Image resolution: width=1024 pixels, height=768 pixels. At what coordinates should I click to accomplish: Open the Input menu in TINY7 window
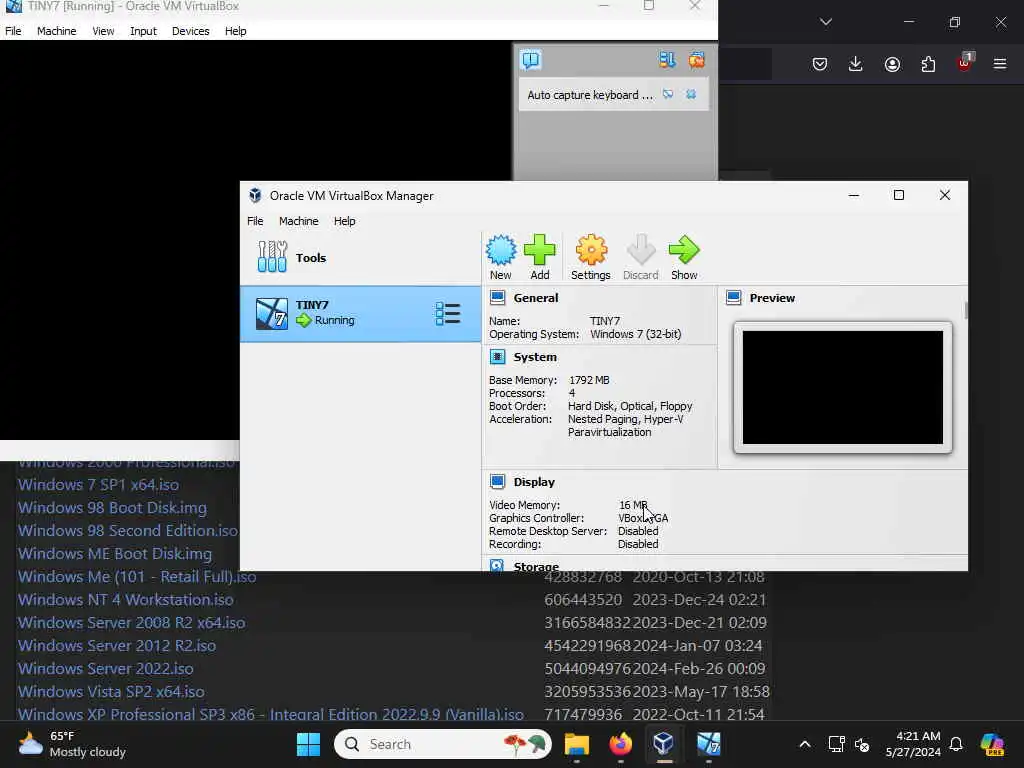(x=143, y=31)
